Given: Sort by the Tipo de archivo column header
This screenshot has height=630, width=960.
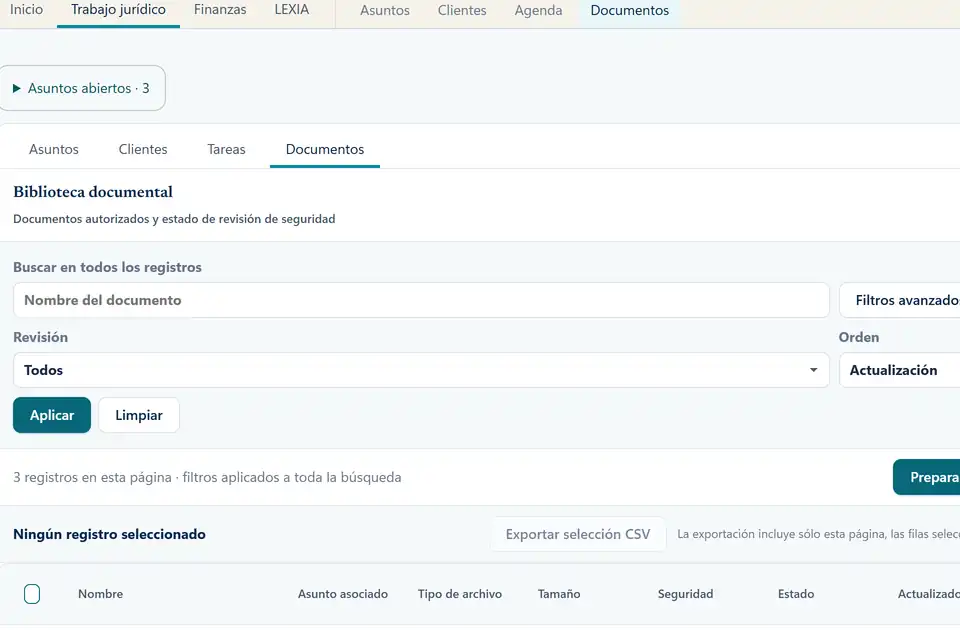Looking at the screenshot, I should click(x=460, y=594).
